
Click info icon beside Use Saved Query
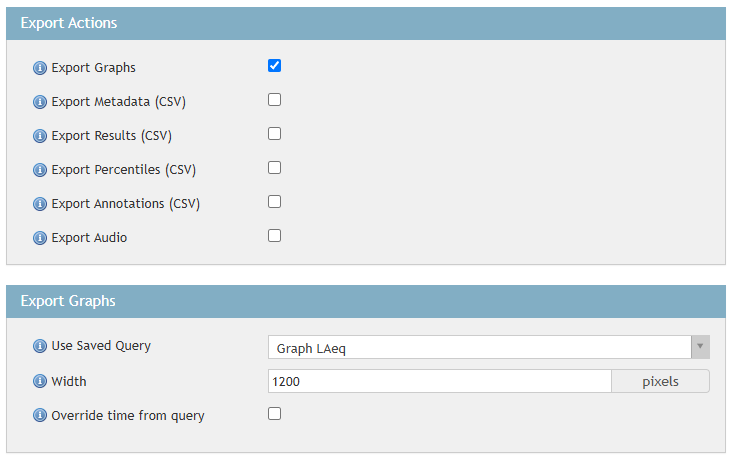tap(40, 346)
